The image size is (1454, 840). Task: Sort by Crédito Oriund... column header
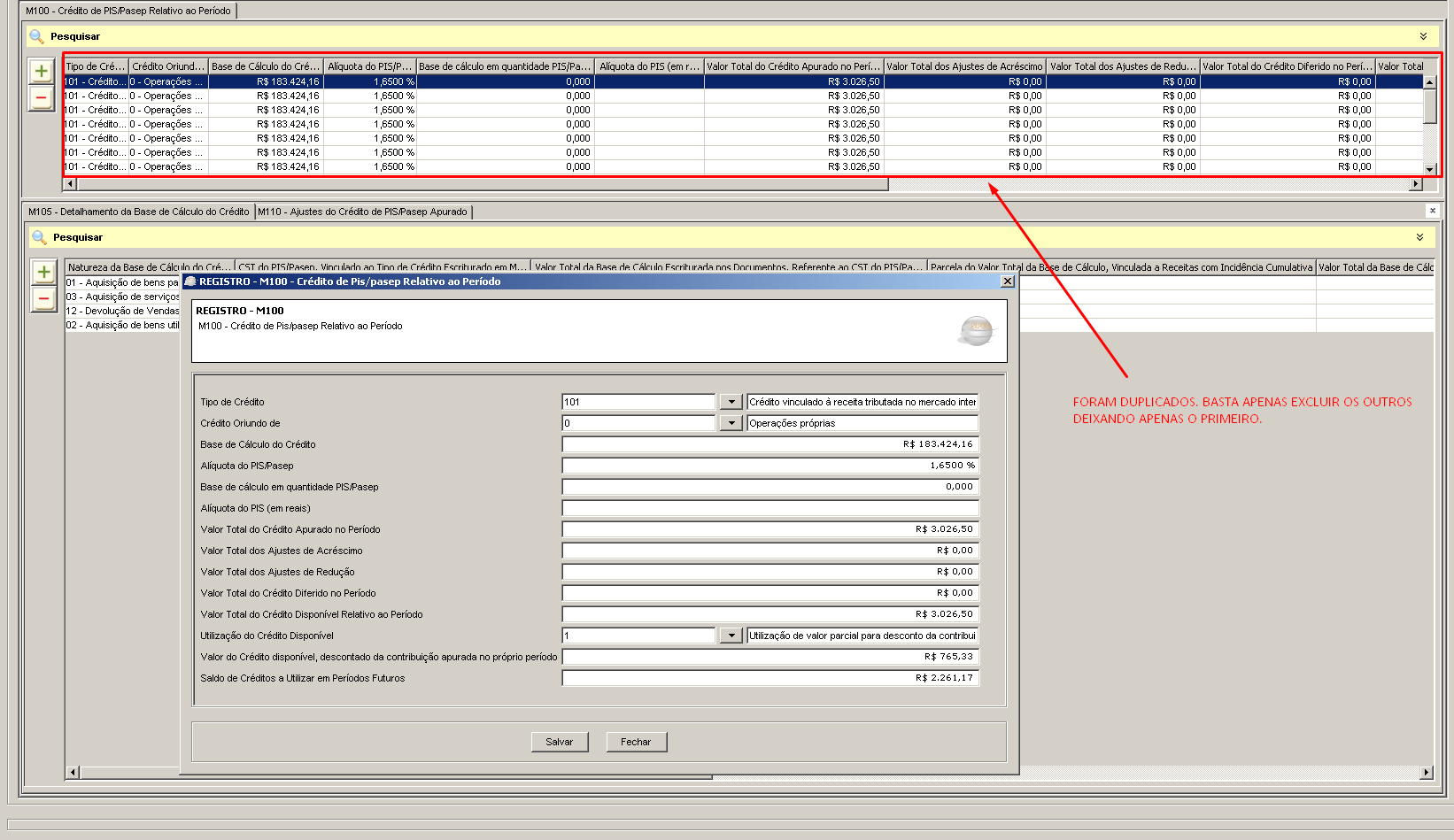168,66
